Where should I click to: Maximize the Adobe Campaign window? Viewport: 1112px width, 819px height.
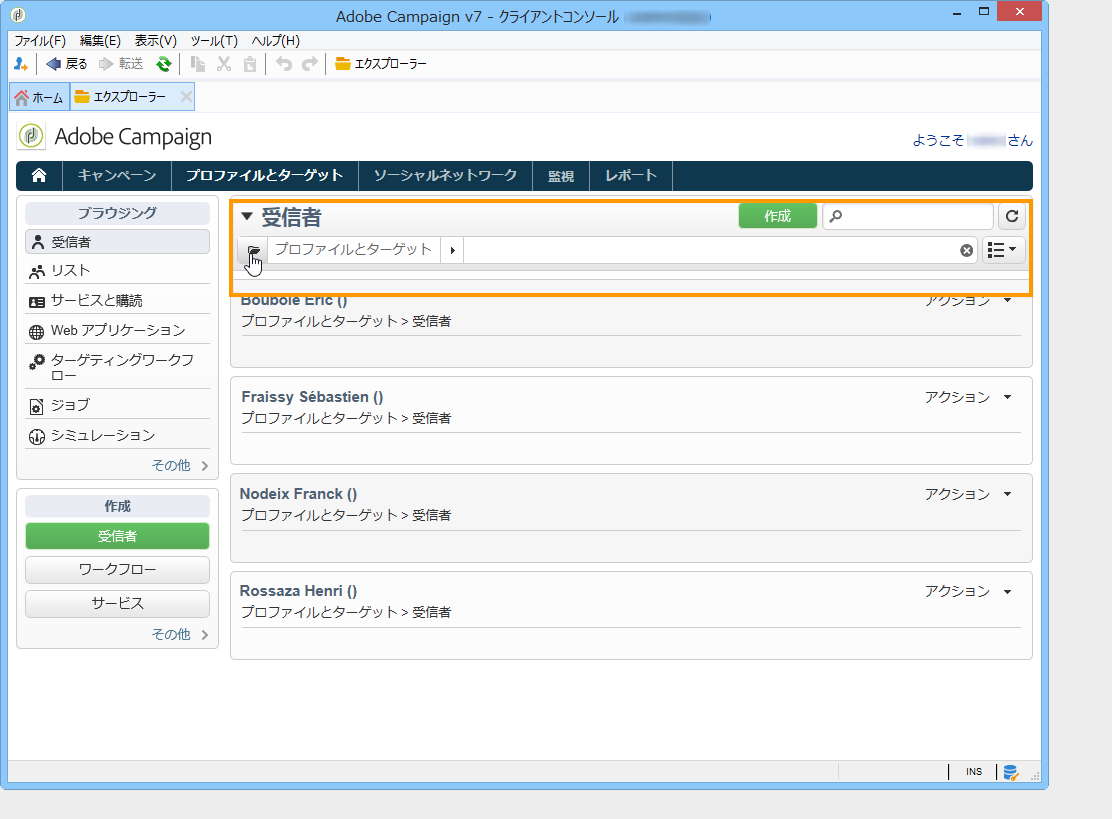pyautogui.click(x=984, y=11)
